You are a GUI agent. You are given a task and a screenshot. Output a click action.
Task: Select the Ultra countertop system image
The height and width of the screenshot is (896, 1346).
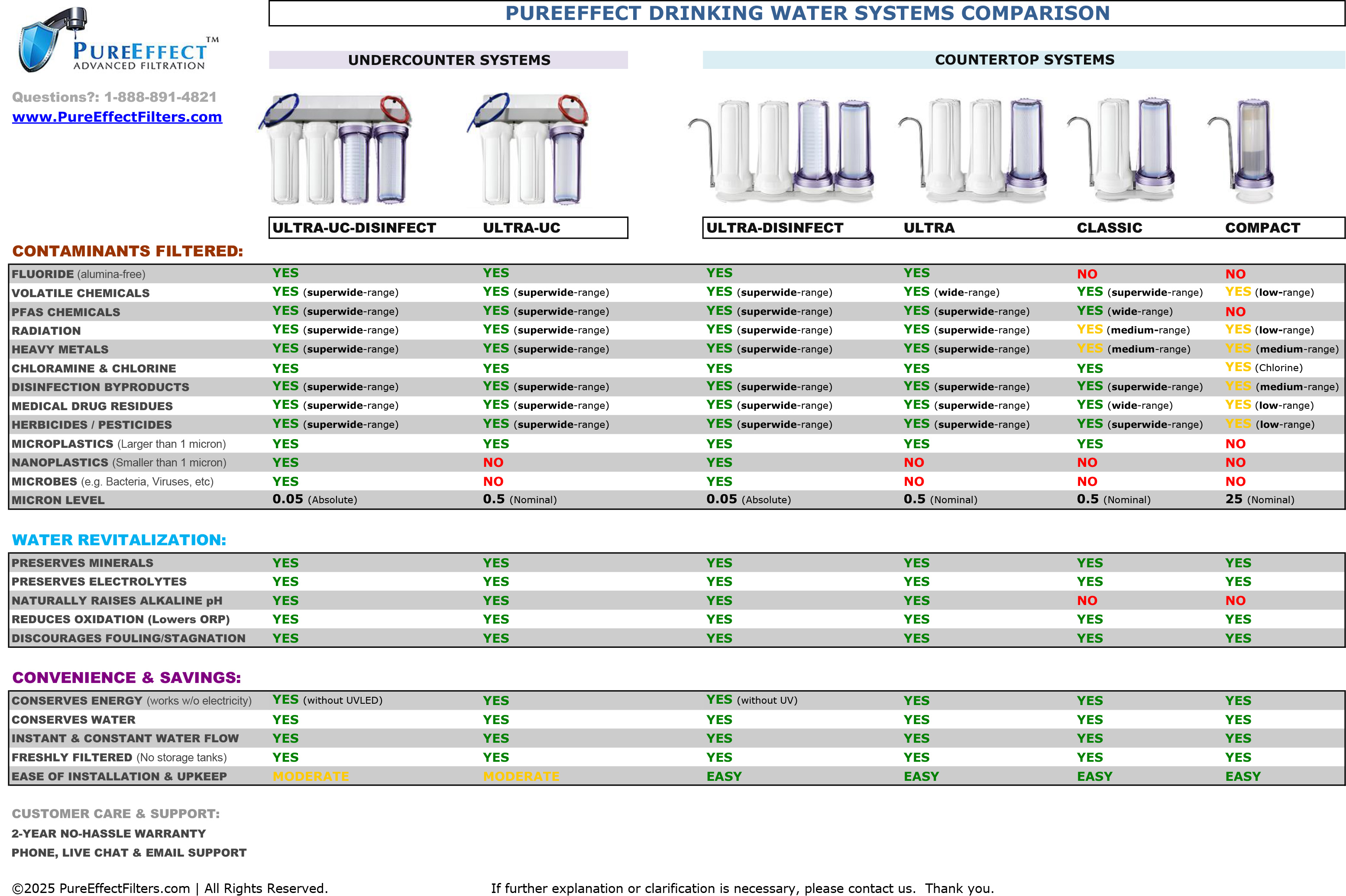[972, 150]
